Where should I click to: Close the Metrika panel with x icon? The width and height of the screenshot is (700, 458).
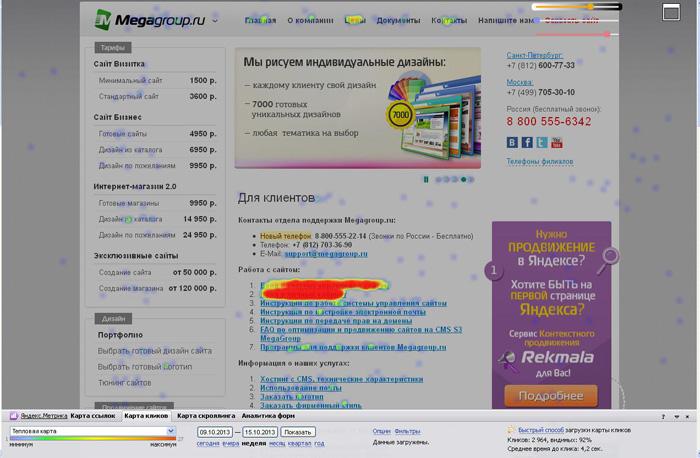pos(688,416)
